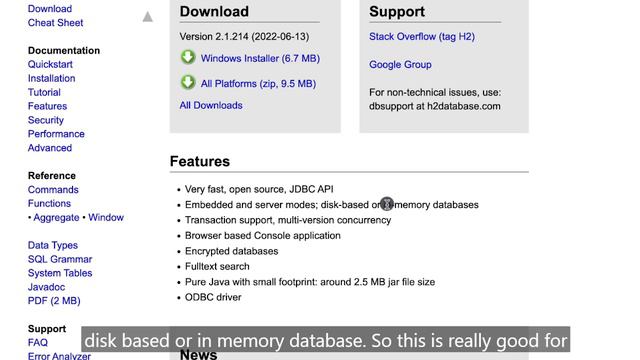
Task: Open SQL Grammar reference page
Action: pos(60,259)
